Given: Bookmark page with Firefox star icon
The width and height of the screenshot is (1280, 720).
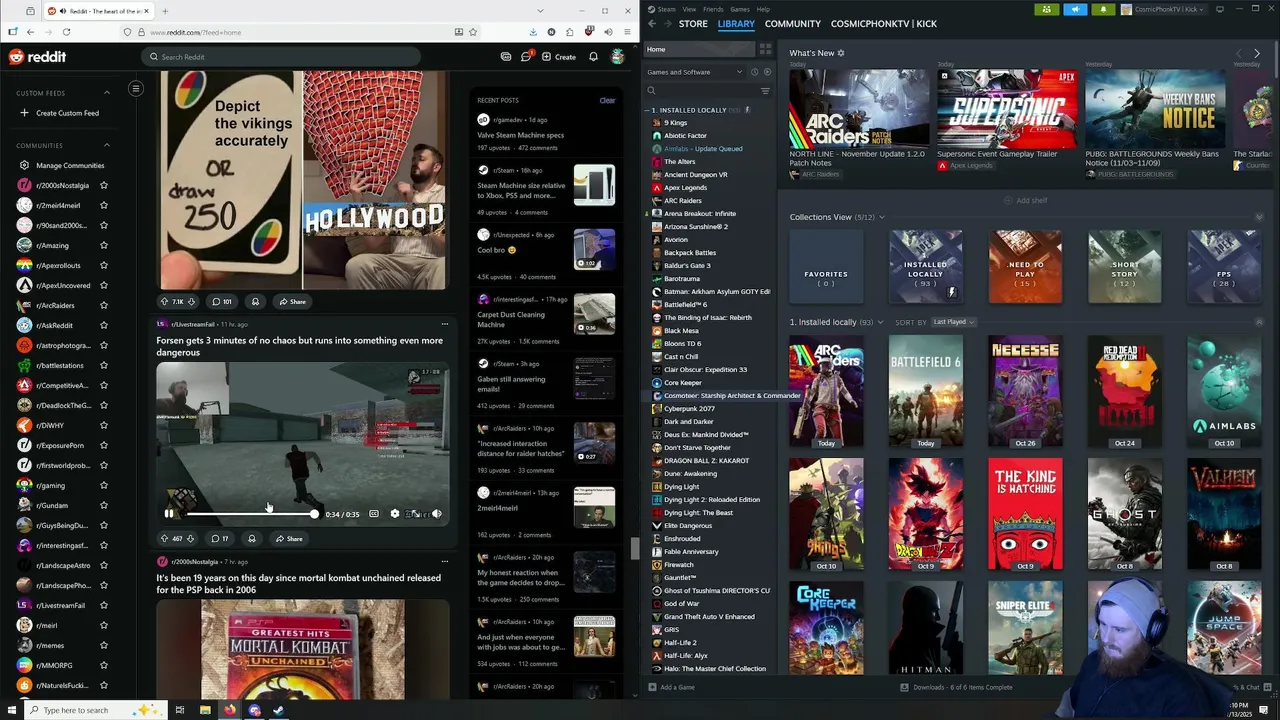Looking at the screenshot, I should [x=473, y=32].
